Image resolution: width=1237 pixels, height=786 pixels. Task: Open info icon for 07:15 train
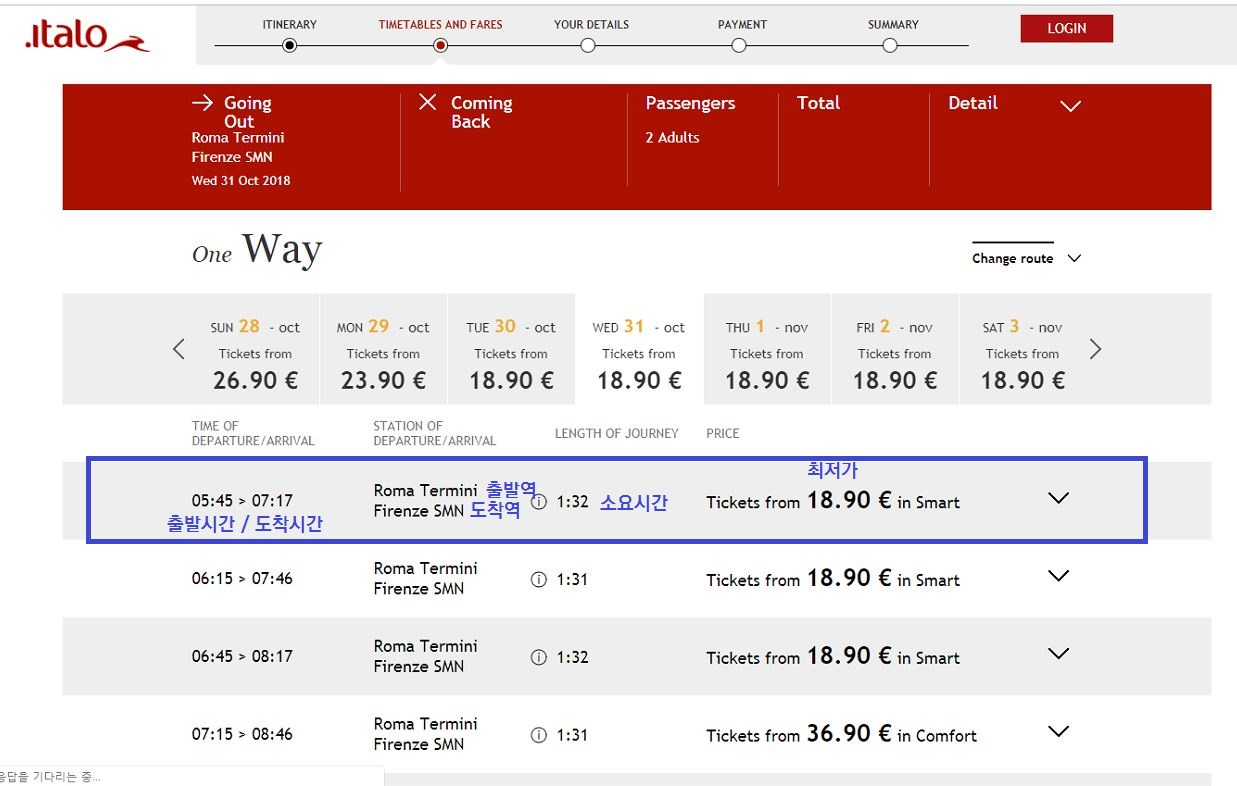coord(539,736)
